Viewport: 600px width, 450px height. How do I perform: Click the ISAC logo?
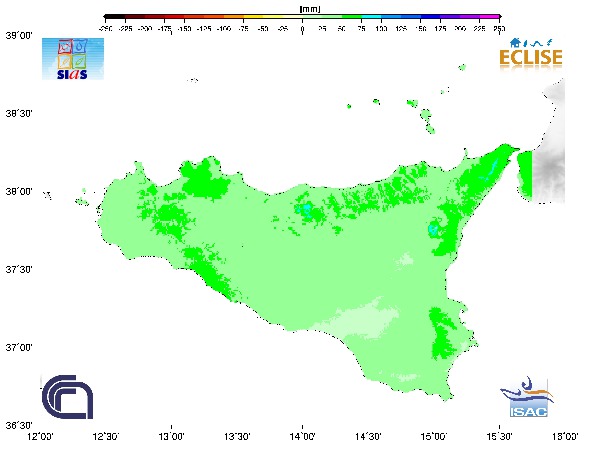527,397
